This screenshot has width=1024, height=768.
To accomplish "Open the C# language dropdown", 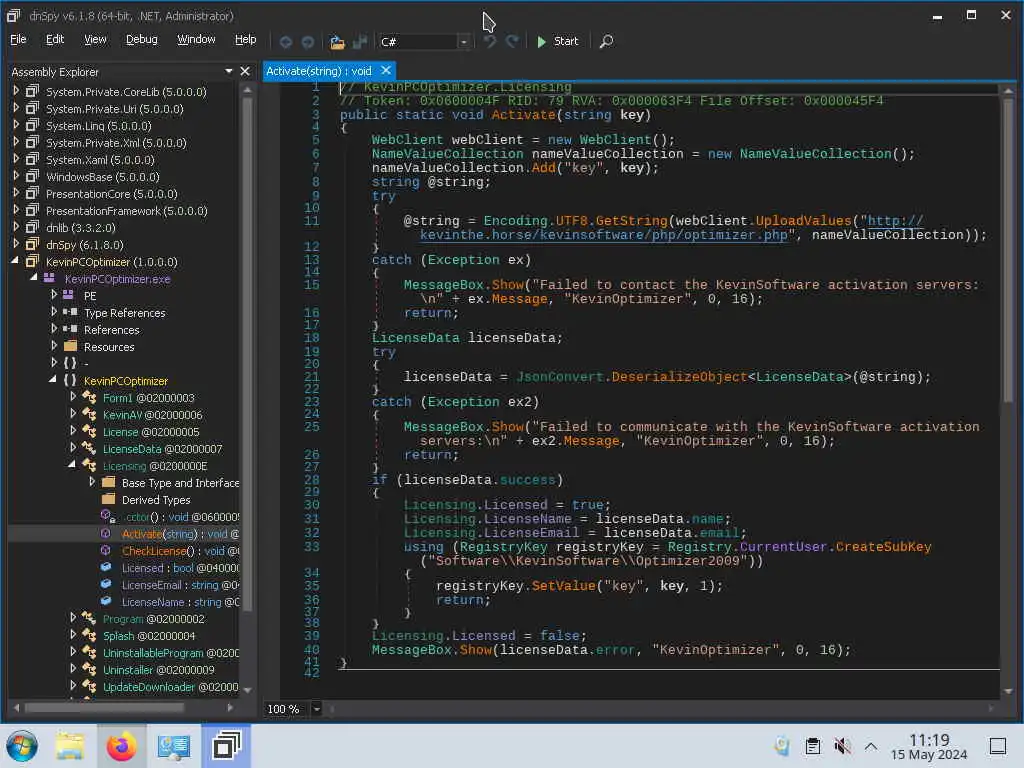I will click(463, 42).
